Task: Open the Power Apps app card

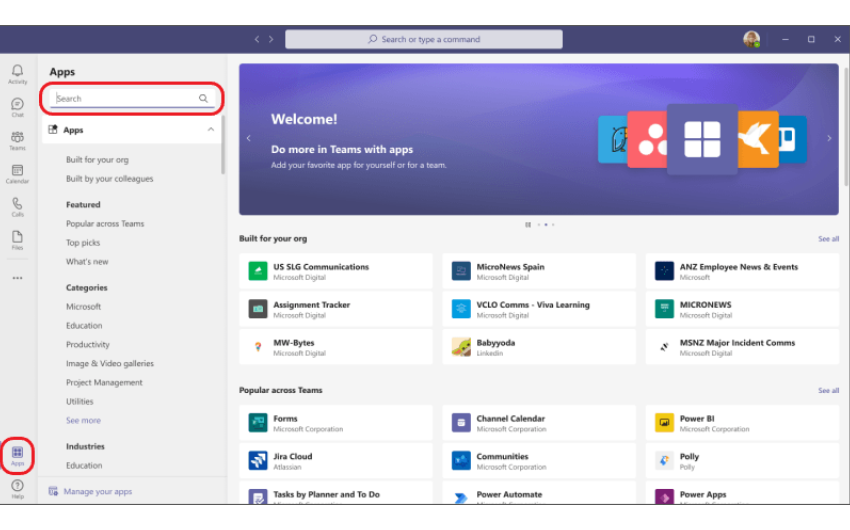Action: tap(742, 494)
